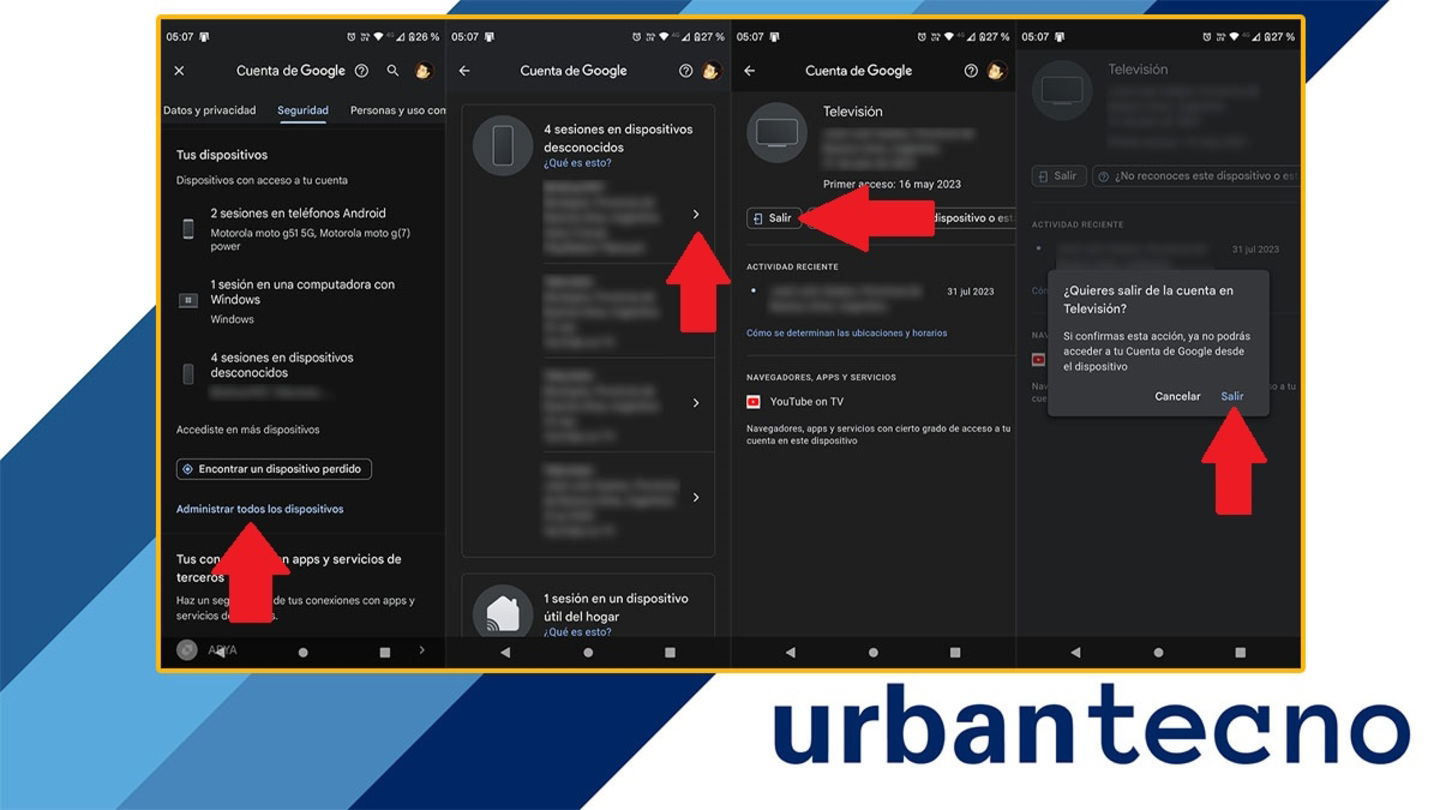Tap Tus conexiones con apps heading
Viewport: 1440px width, 810px height.
pos(289,568)
